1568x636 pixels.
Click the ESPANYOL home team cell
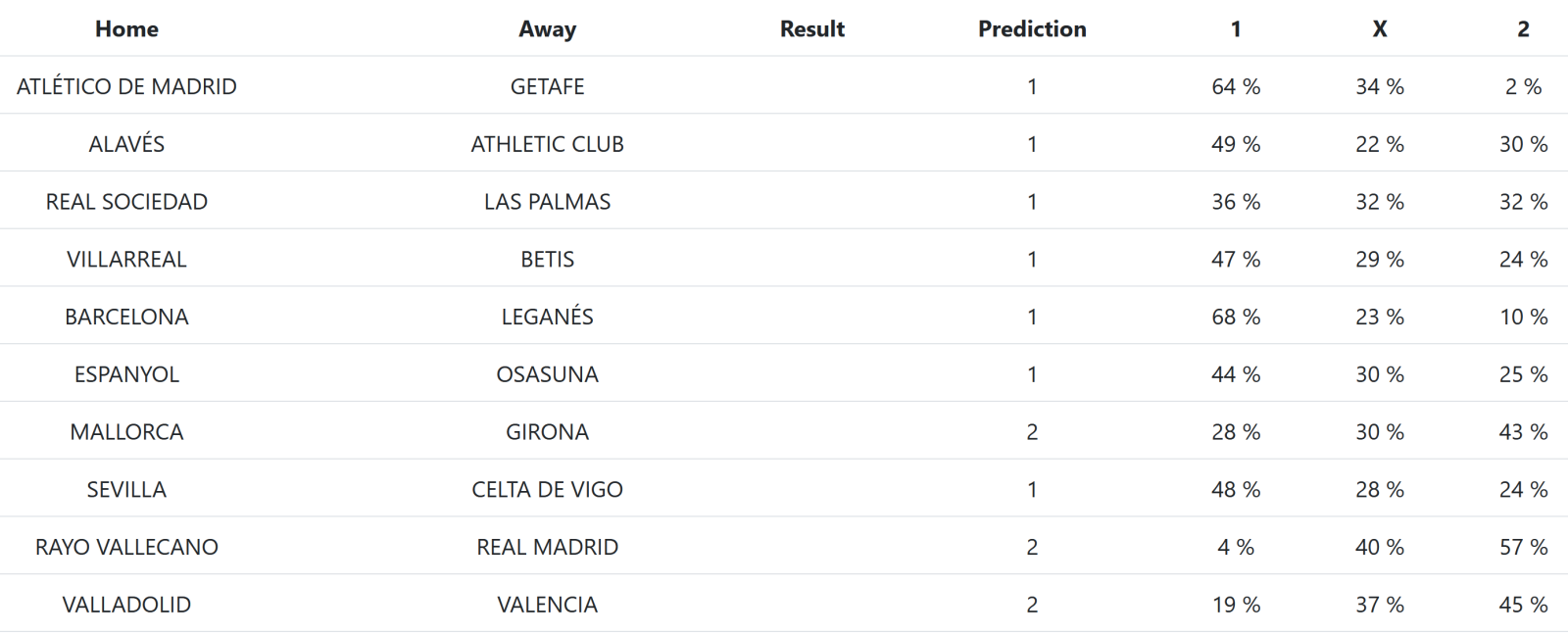[126, 374]
